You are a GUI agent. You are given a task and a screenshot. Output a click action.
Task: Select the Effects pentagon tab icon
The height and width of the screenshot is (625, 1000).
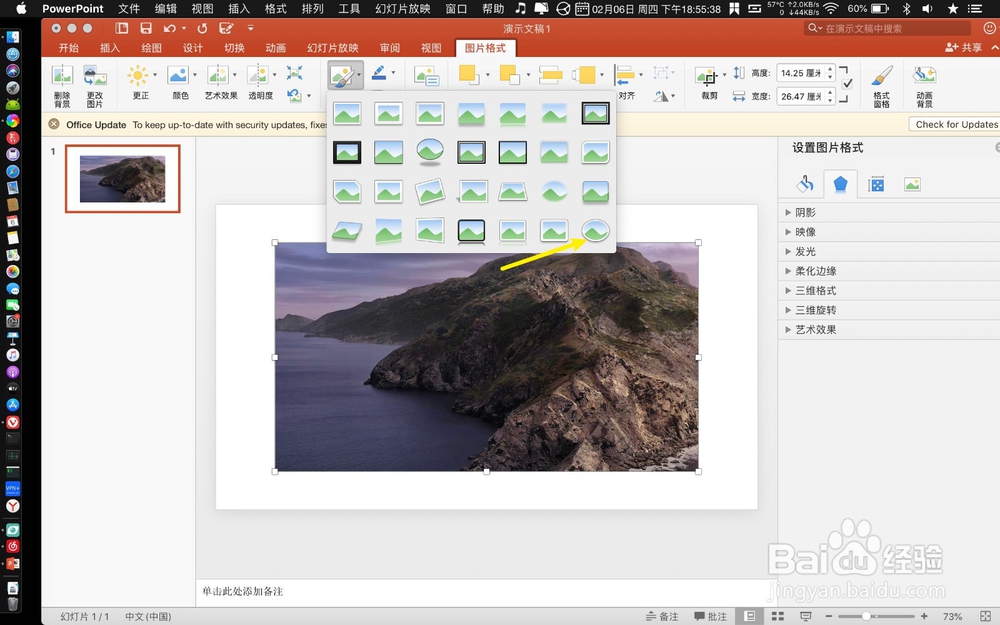click(841, 184)
